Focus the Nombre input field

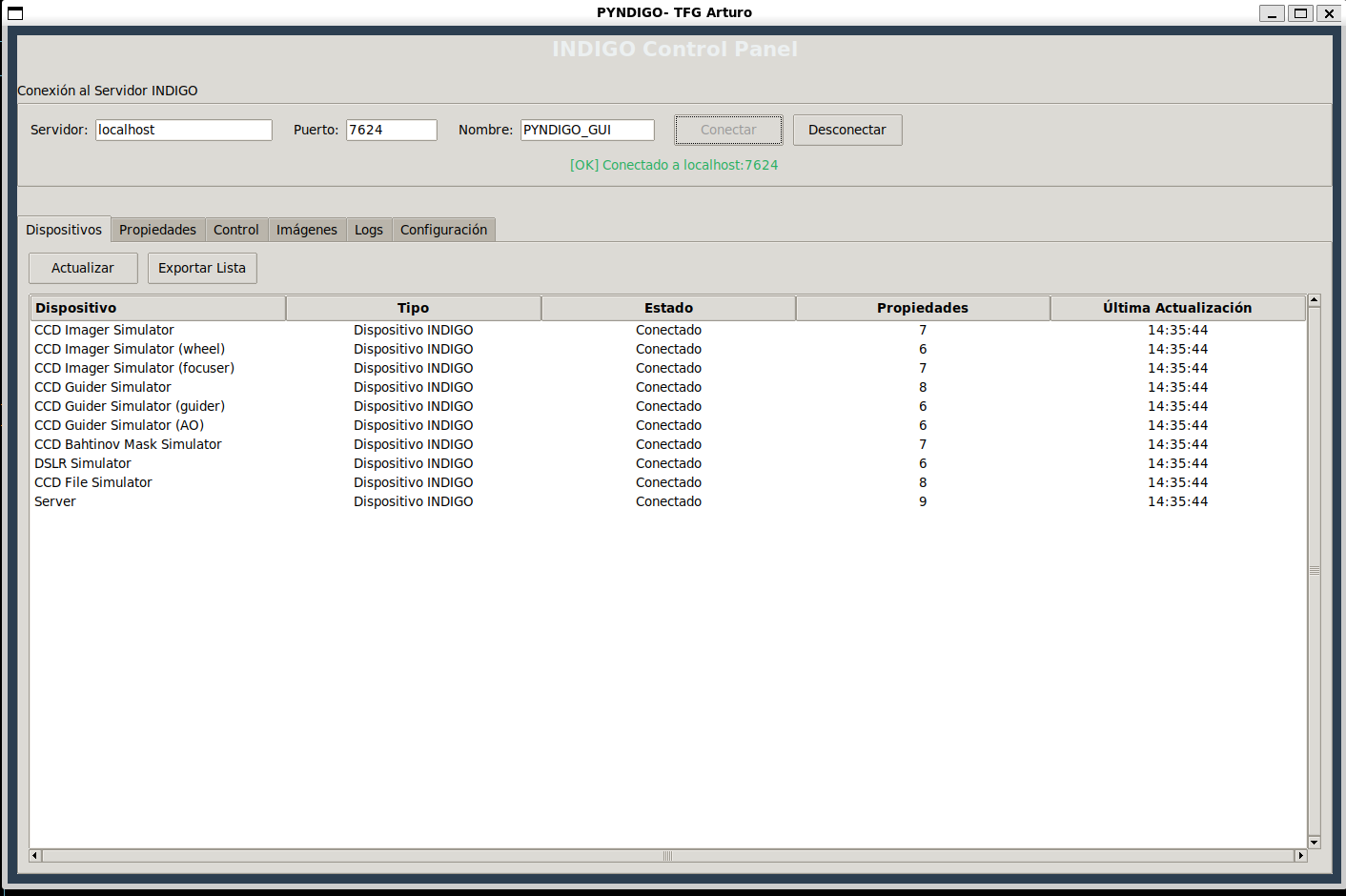coord(587,130)
